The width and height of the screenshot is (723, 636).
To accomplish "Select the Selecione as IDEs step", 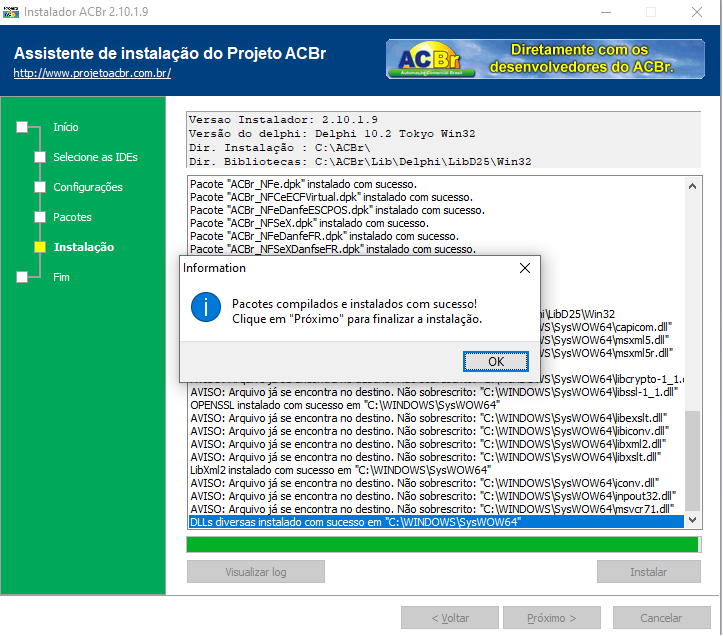I will point(95,157).
